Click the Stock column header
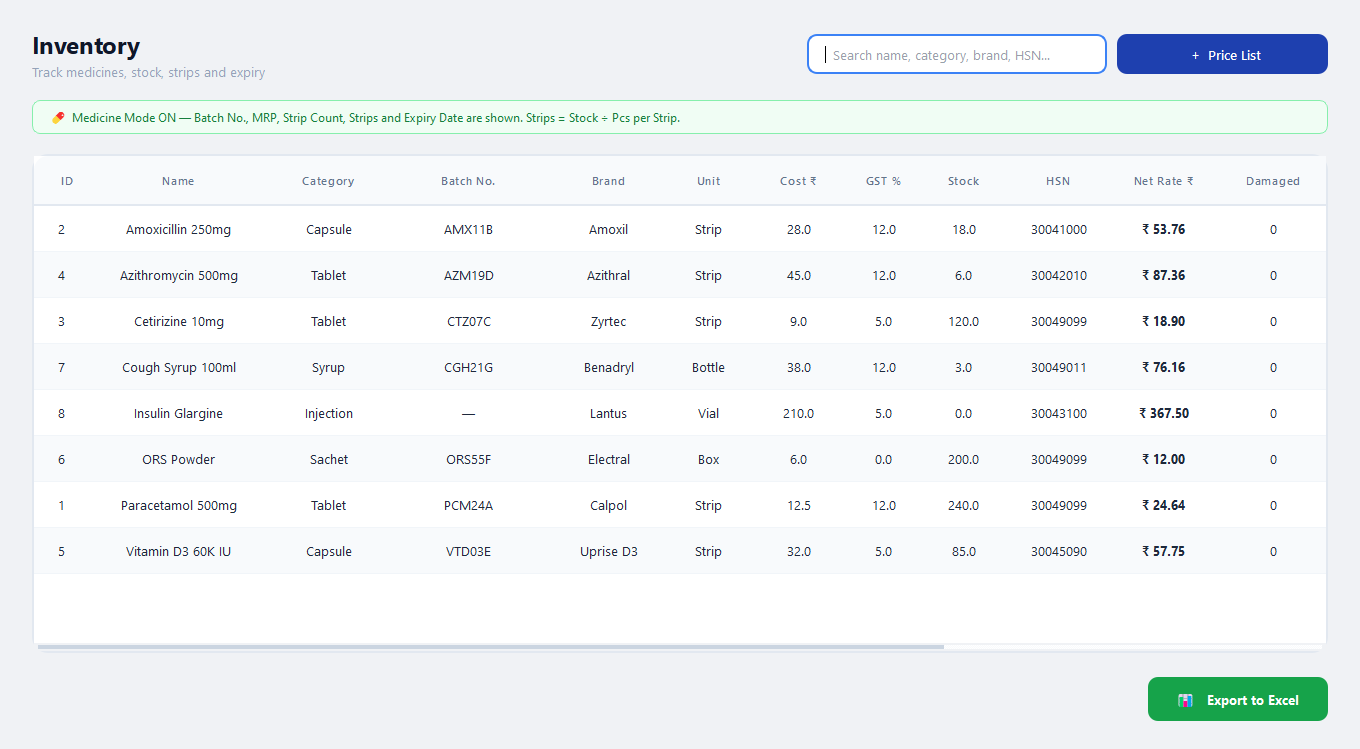The image size is (1360, 749). pyautogui.click(x=963, y=181)
